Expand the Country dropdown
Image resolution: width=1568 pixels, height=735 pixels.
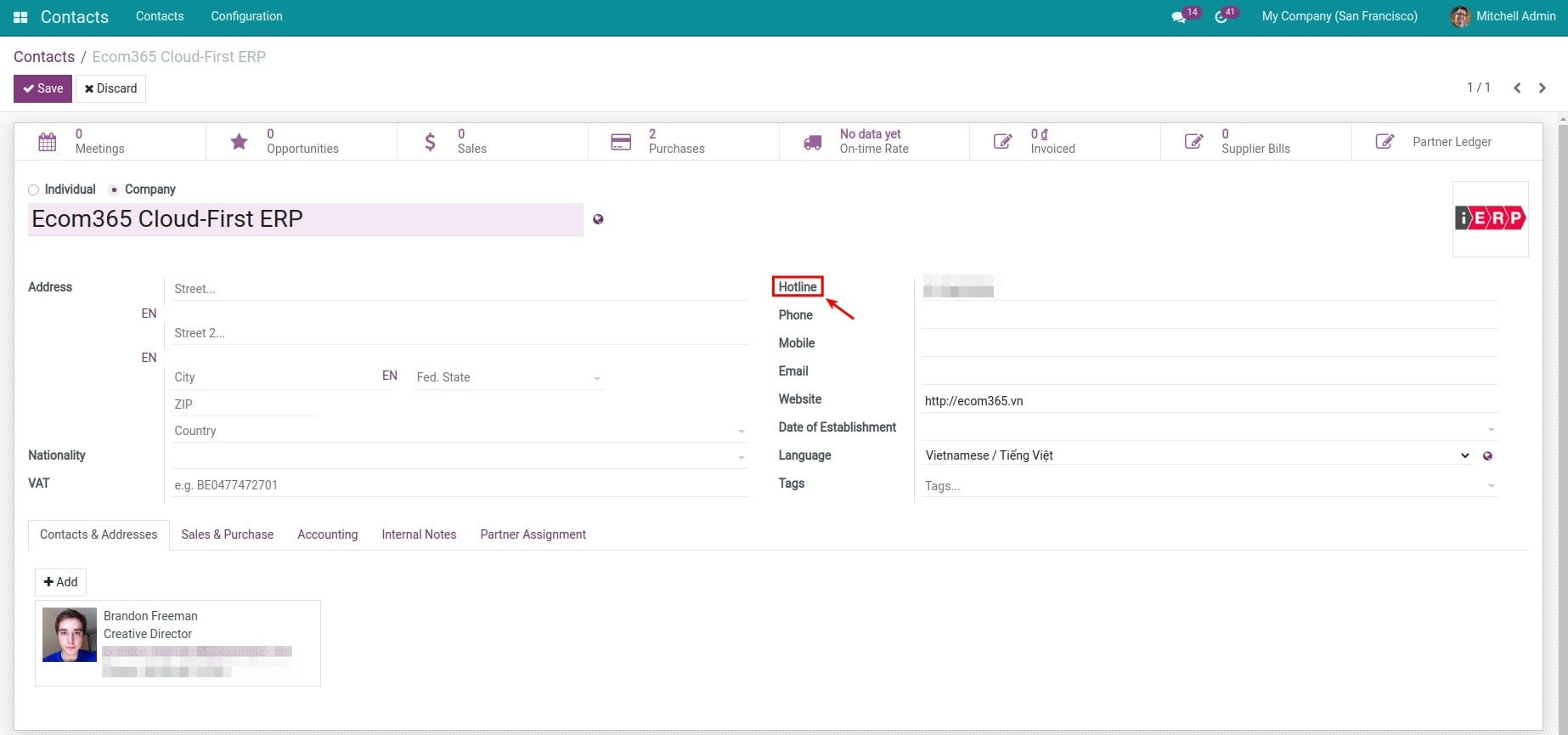point(741,432)
